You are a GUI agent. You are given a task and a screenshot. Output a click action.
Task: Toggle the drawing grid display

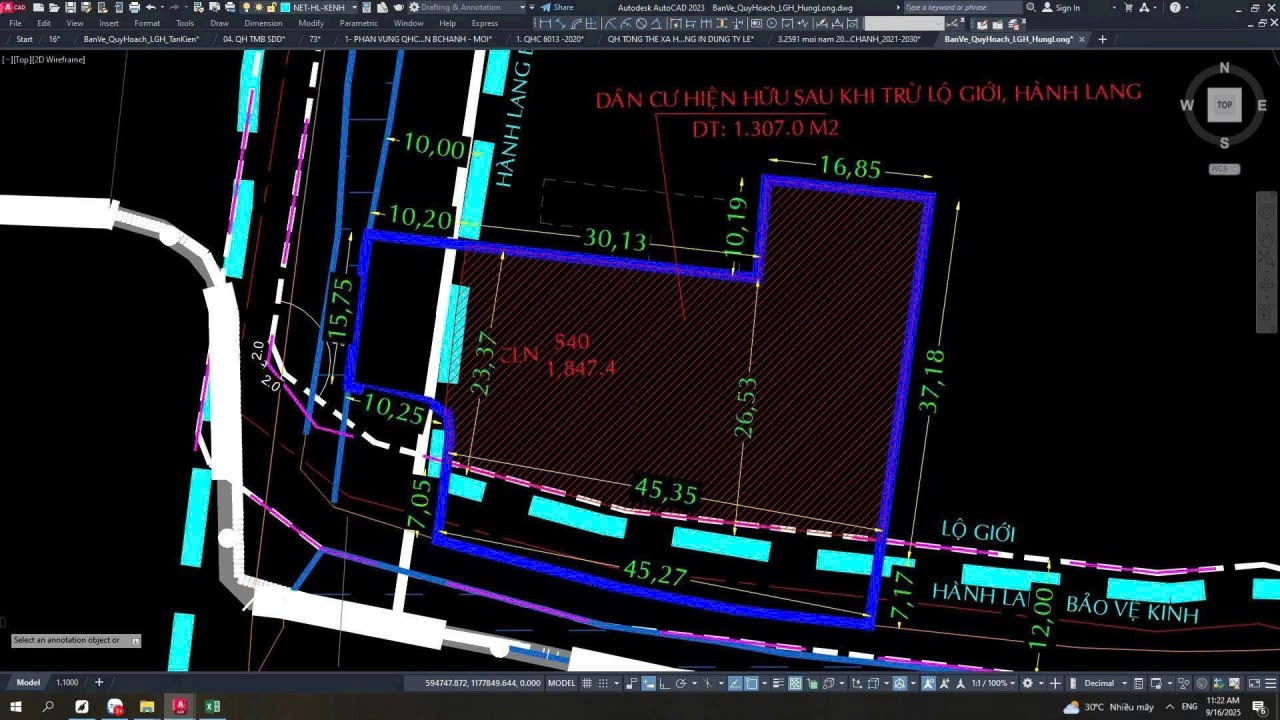tap(586, 683)
